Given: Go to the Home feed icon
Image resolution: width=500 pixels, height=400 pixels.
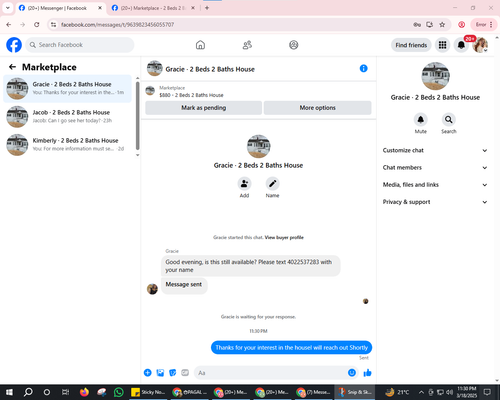Looking at the screenshot, I should (x=200, y=45).
